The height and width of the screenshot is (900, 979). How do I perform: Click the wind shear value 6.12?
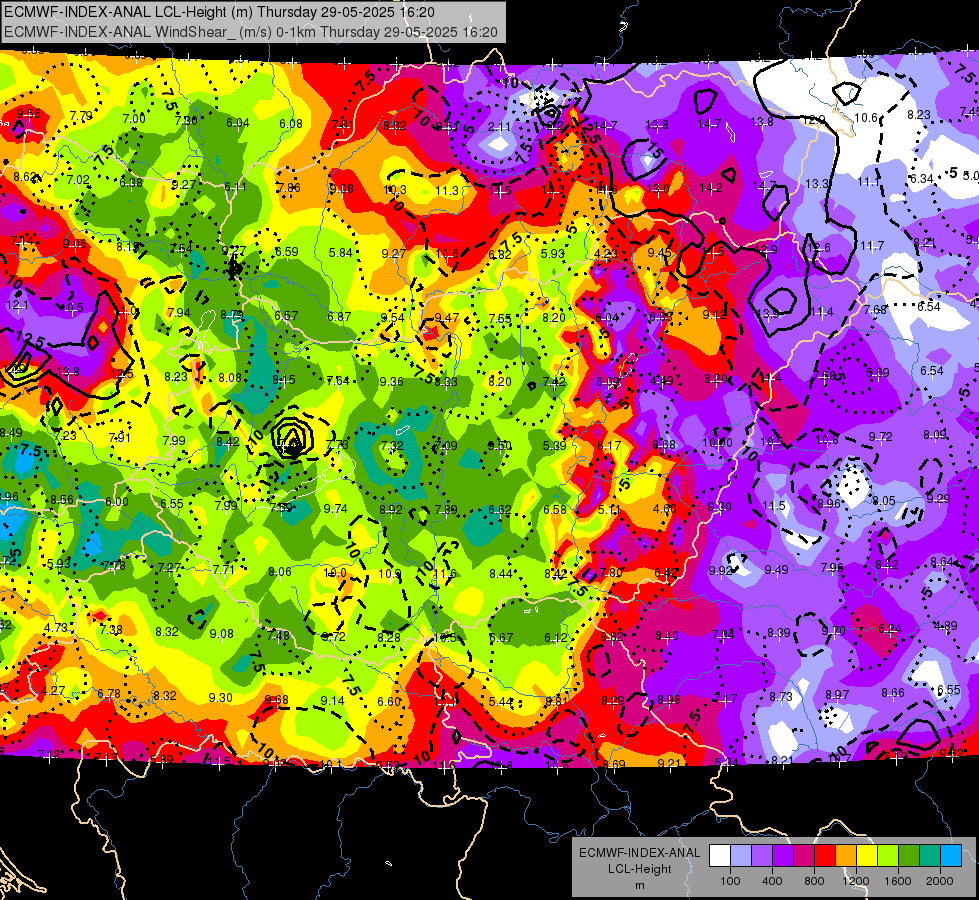(x=556, y=638)
